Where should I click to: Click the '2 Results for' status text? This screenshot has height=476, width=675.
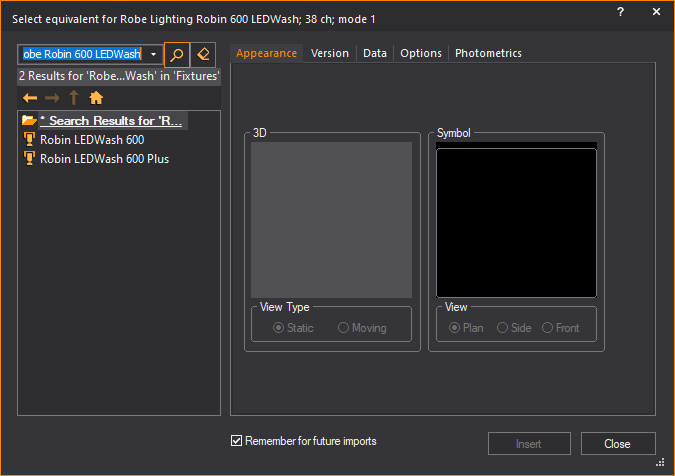point(119,76)
